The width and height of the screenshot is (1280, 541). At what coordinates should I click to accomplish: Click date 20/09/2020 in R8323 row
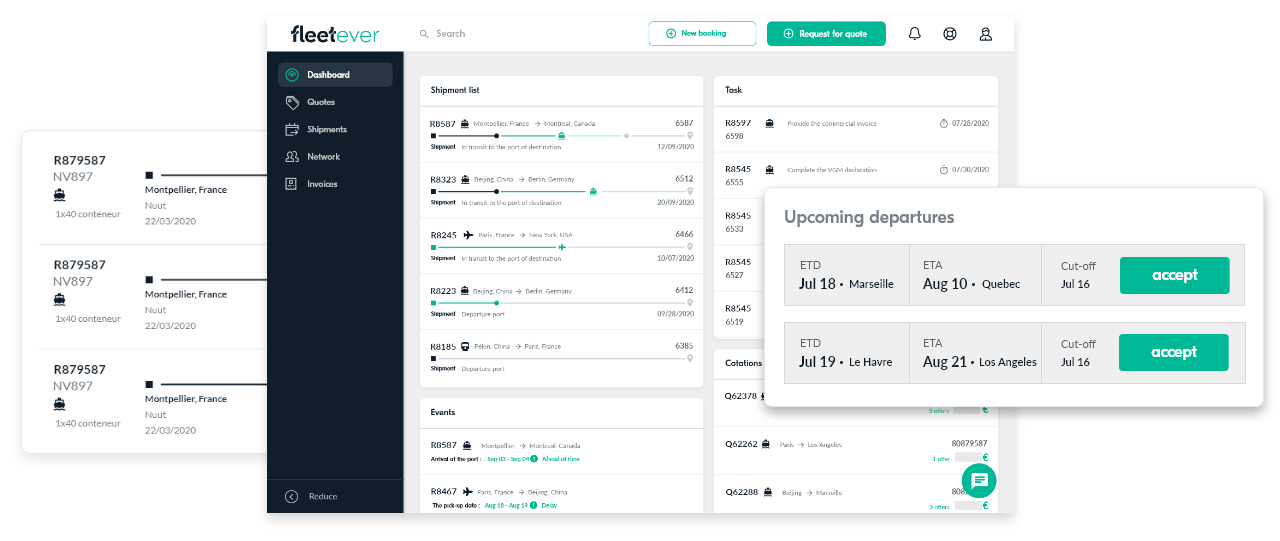[675, 202]
